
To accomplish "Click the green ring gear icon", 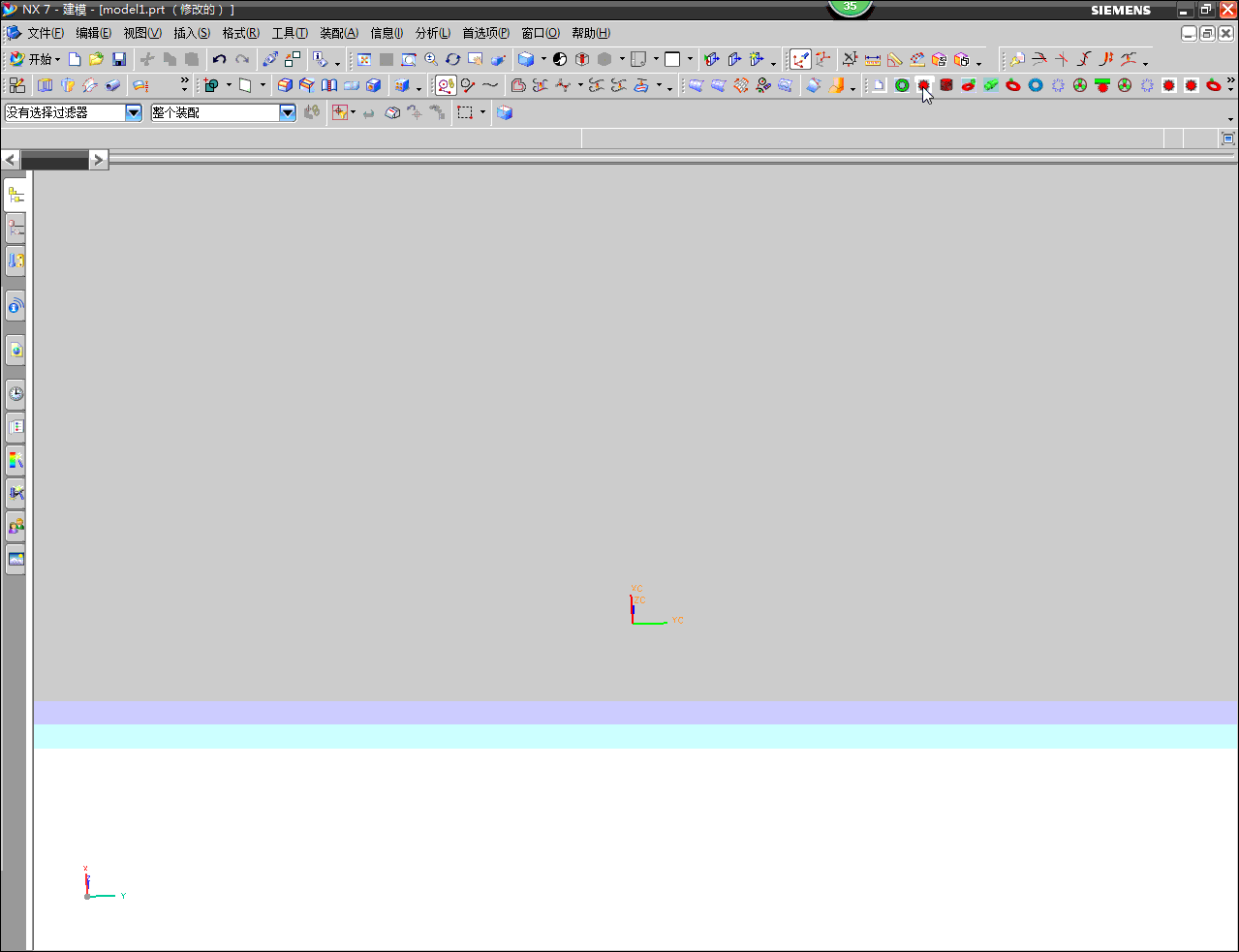I will click(x=902, y=85).
